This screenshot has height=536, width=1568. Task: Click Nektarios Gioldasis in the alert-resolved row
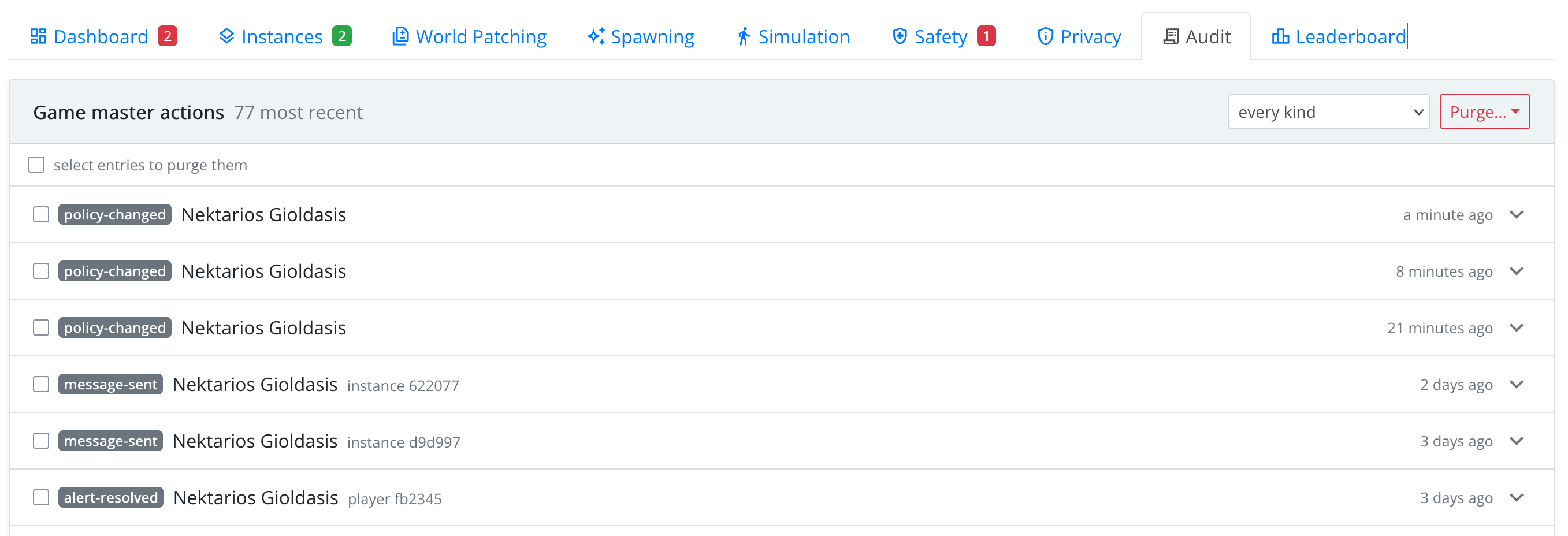pyautogui.click(x=255, y=498)
